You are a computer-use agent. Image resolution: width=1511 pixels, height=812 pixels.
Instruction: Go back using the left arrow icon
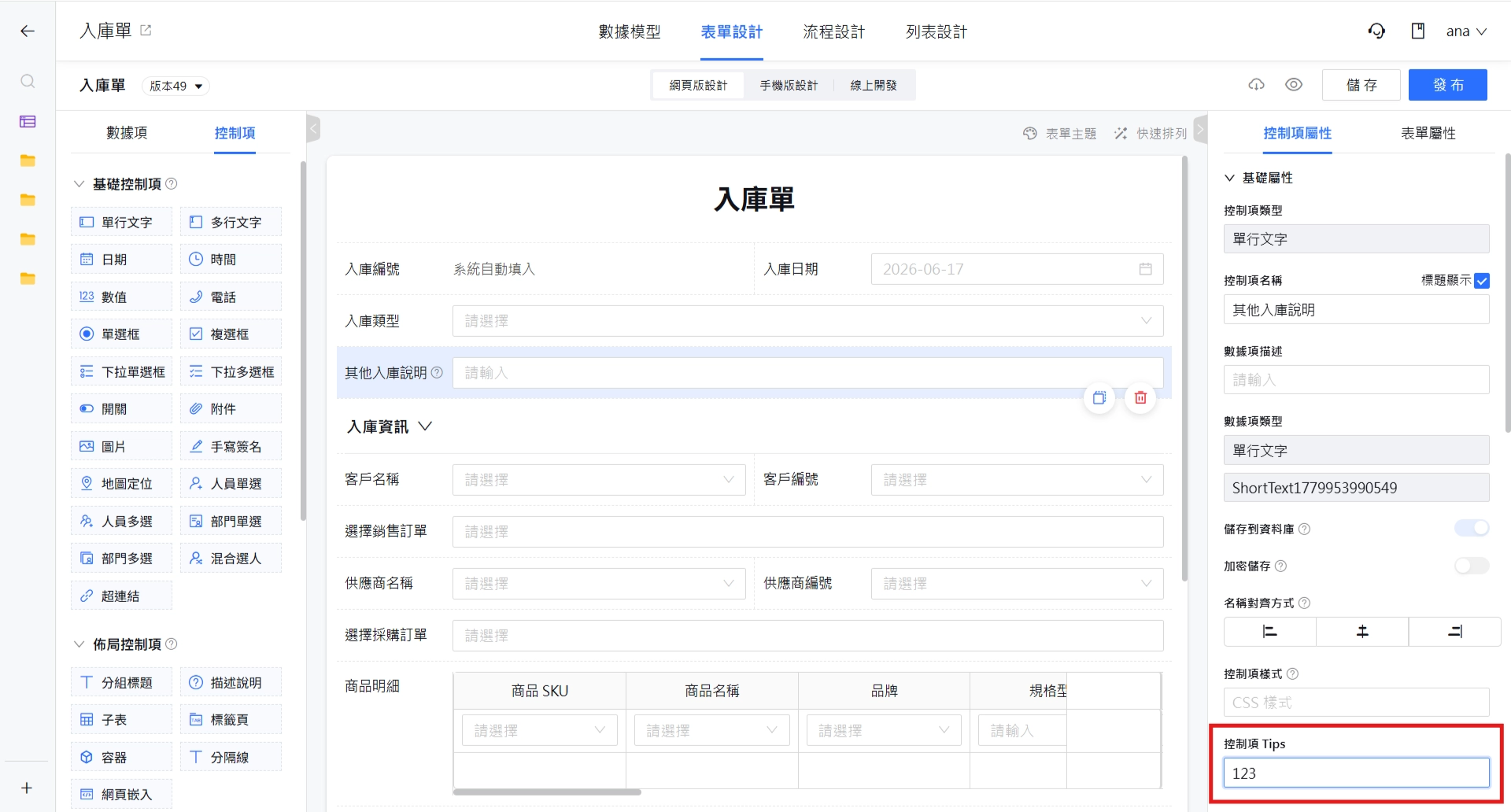point(28,31)
